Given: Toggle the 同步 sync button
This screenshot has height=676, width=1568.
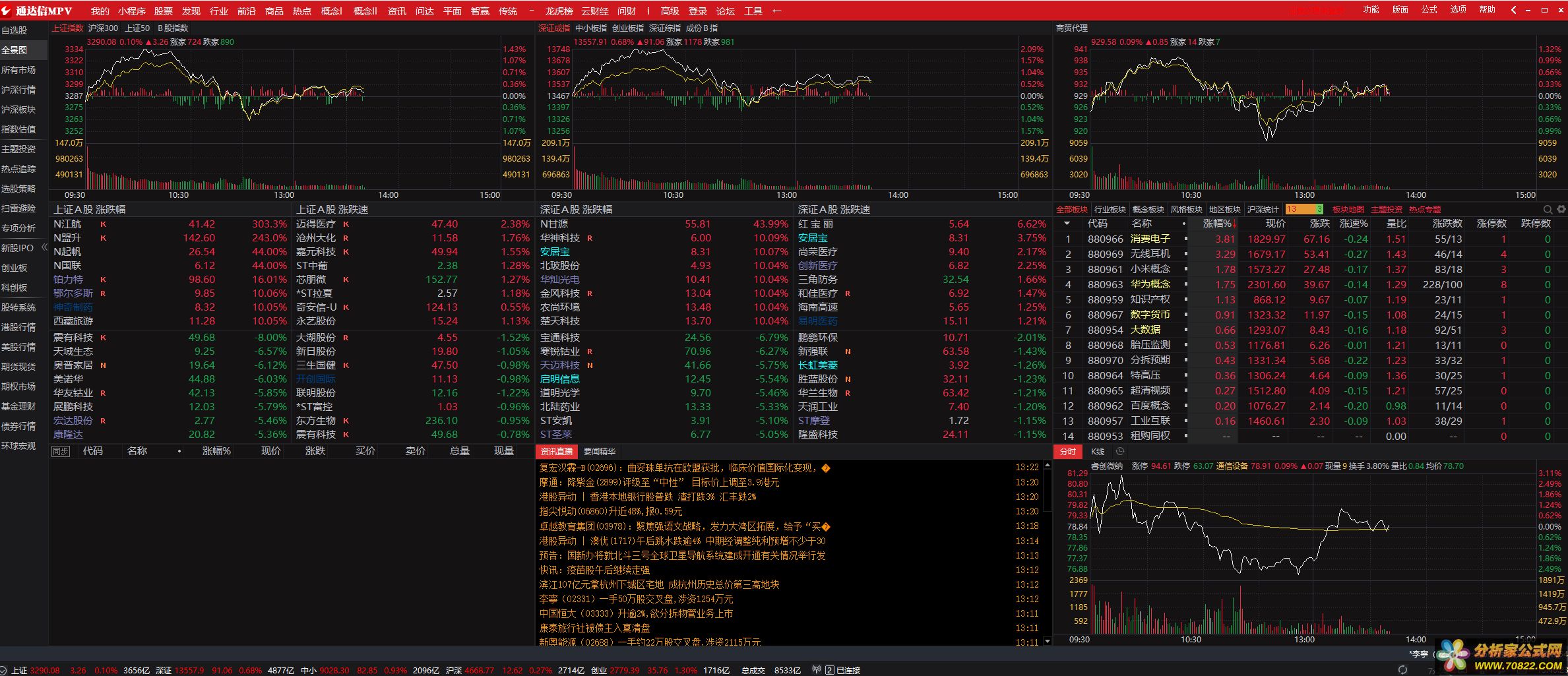Looking at the screenshot, I should coord(61,452).
